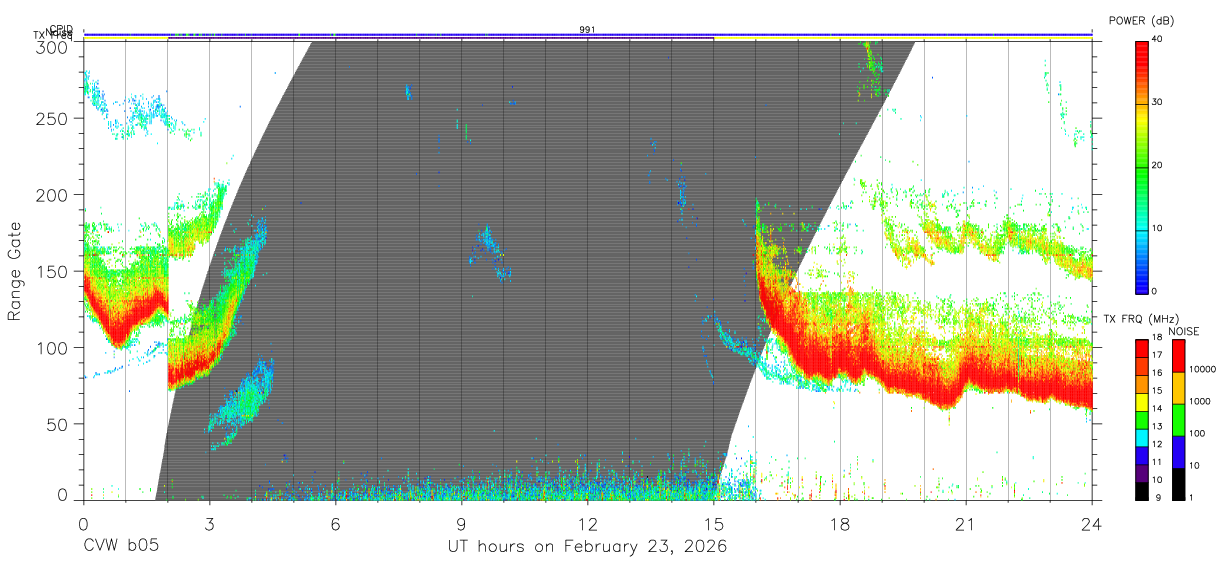The width and height of the screenshot is (1228, 567).
Task: Click 'UT hours on February 23, 2026' label
Action: [x=586, y=547]
